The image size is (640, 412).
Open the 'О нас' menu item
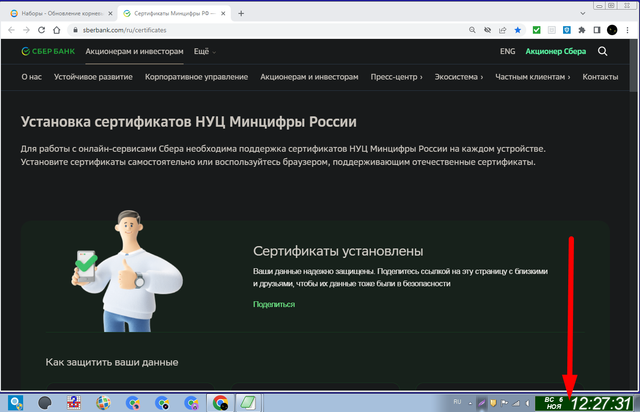[x=31, y=77]
